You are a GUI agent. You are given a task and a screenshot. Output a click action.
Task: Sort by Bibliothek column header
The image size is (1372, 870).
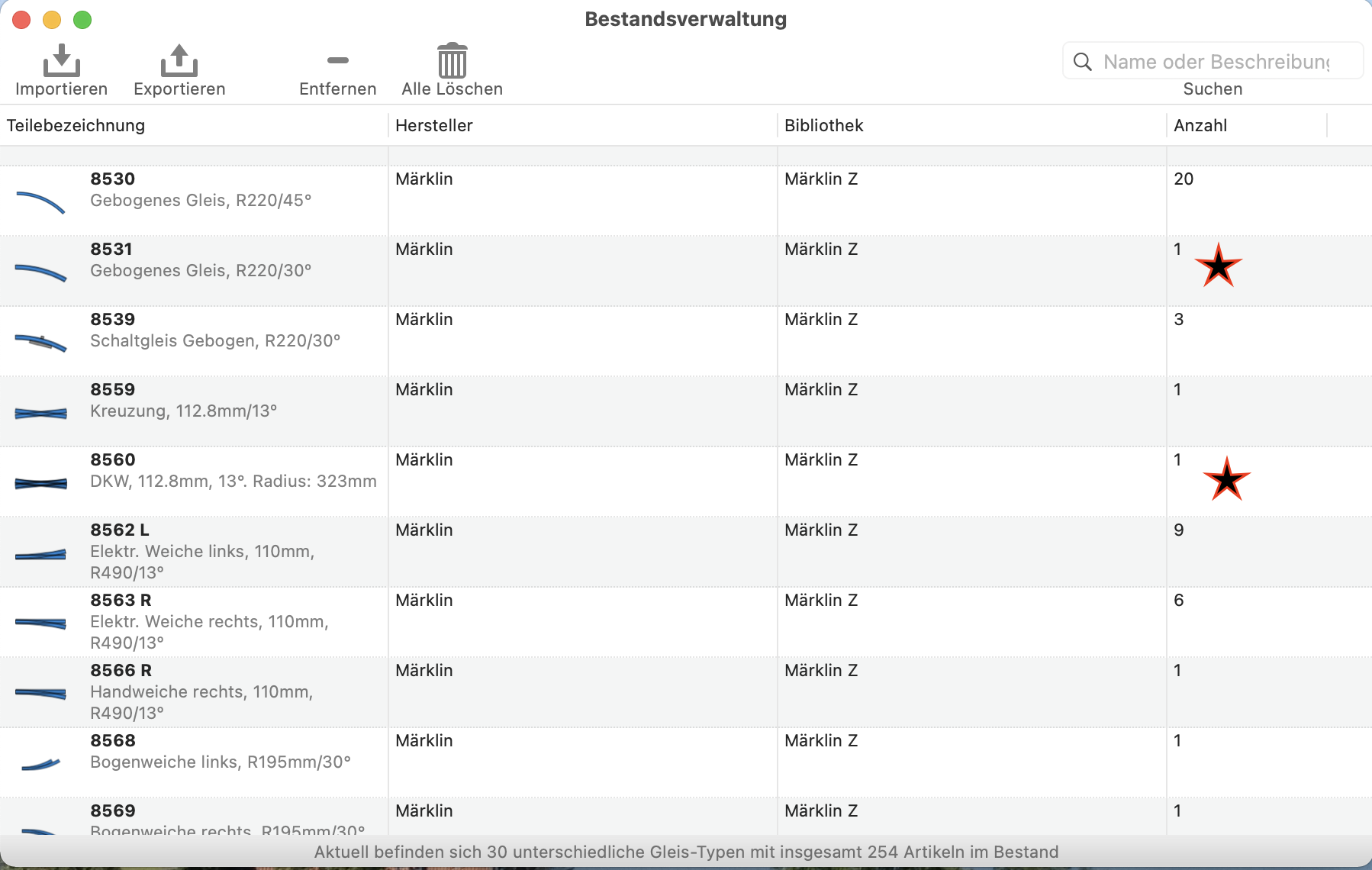pyautogui.click(x=824, y=126)
